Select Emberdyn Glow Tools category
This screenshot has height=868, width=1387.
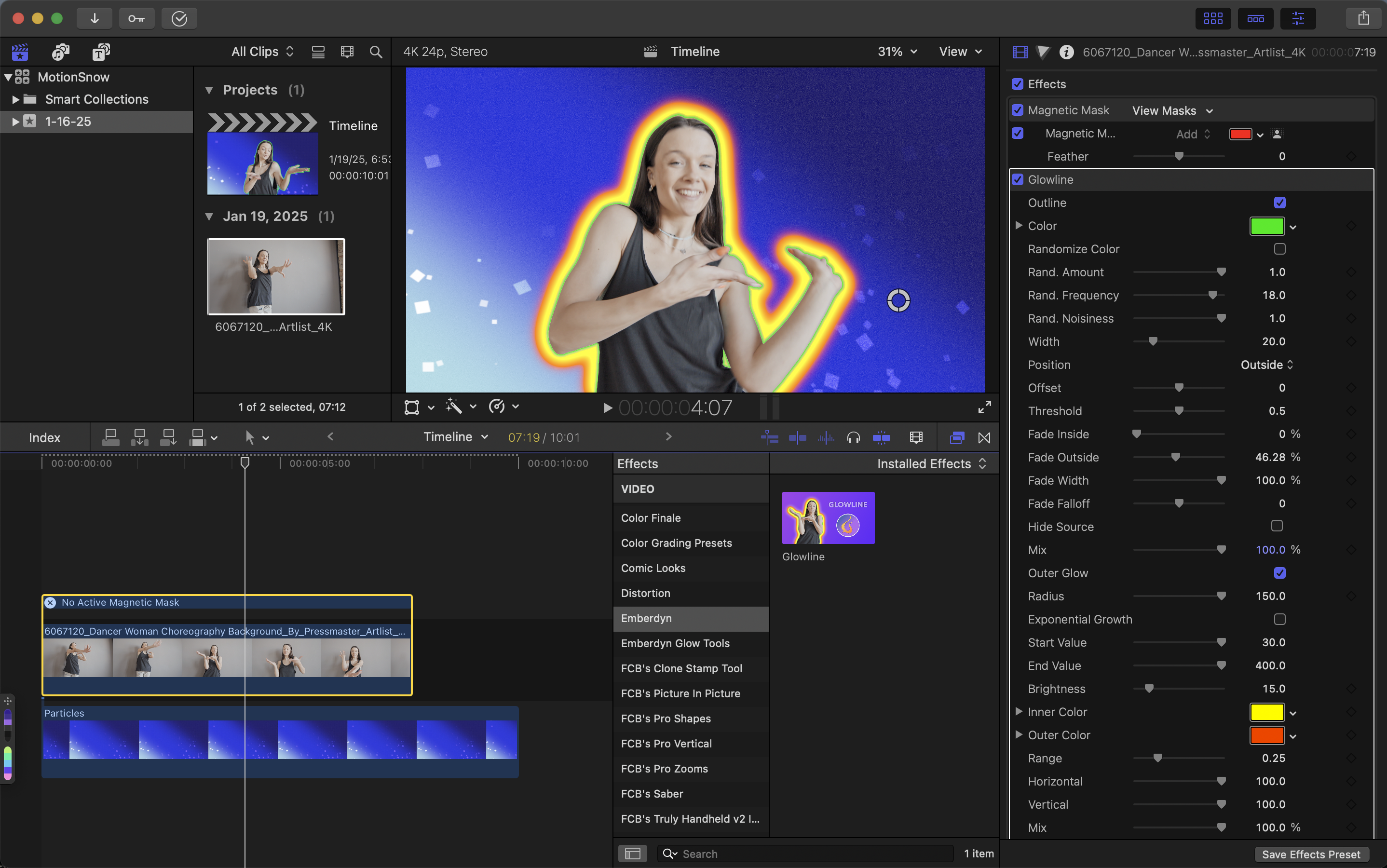tap(675, 643)
